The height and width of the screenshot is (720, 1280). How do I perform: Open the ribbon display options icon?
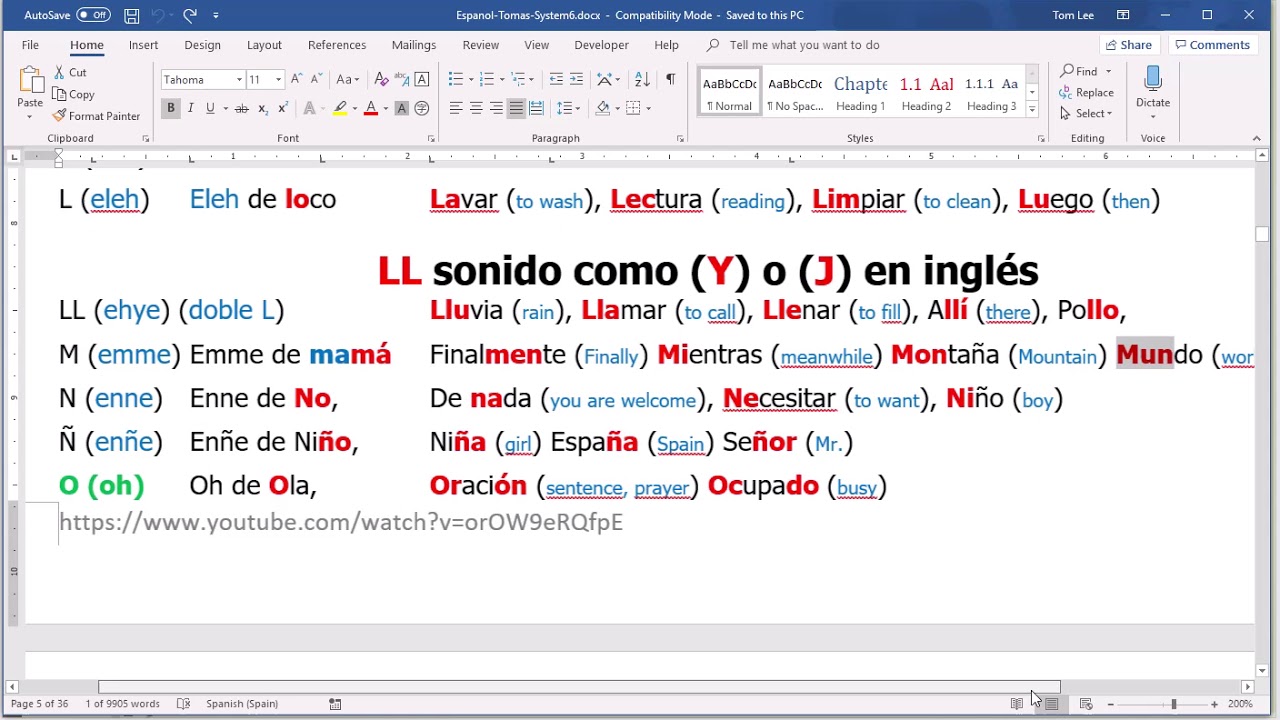point(1123,15)
